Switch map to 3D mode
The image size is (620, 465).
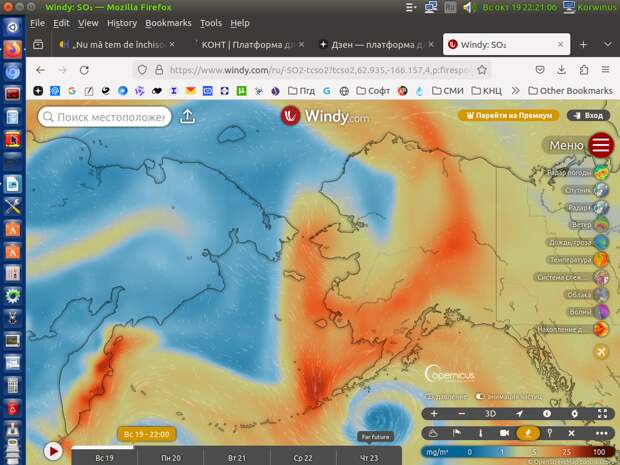[x=490, y=413]
